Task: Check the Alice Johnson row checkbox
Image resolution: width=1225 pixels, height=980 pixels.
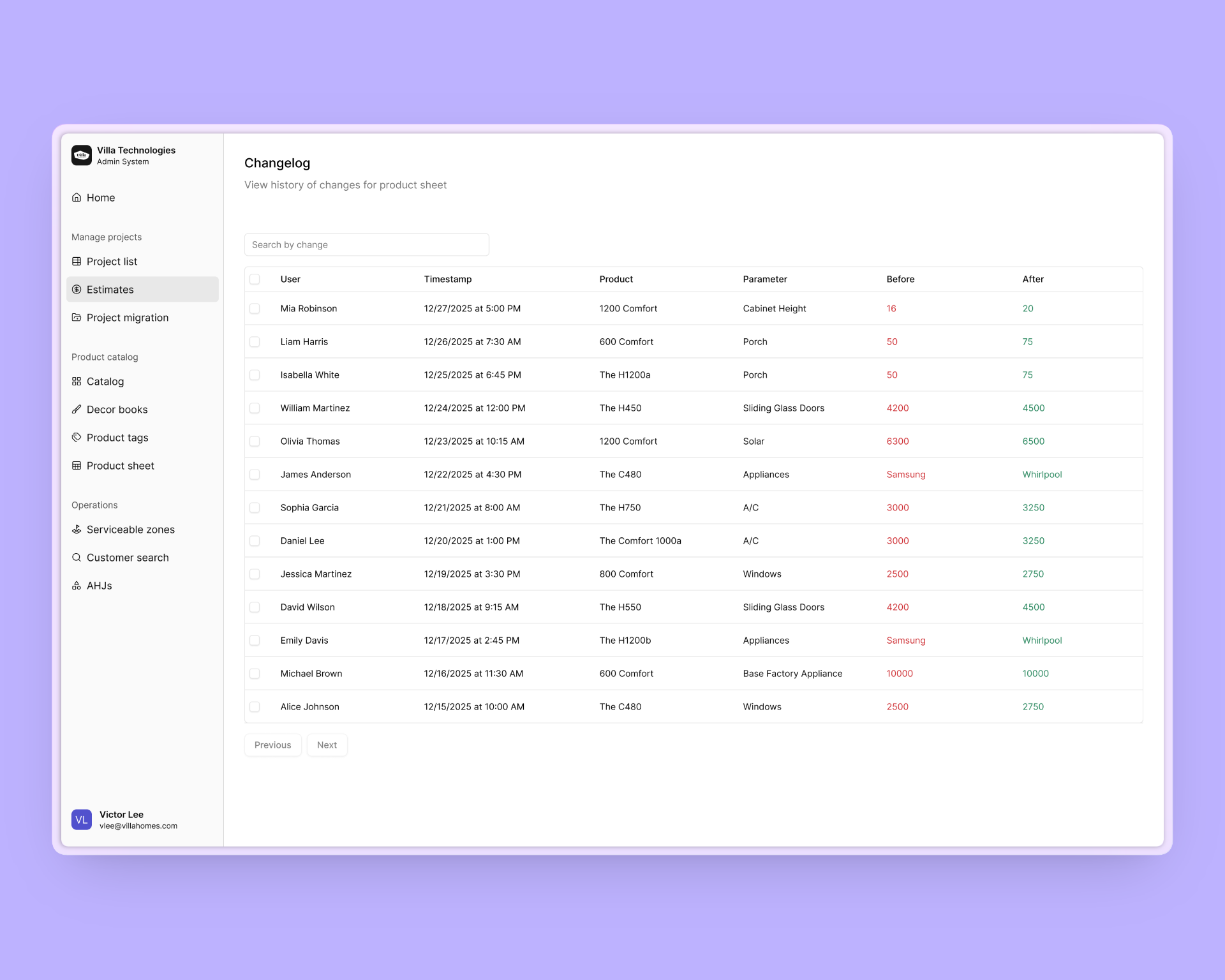Action: (255, 707)
